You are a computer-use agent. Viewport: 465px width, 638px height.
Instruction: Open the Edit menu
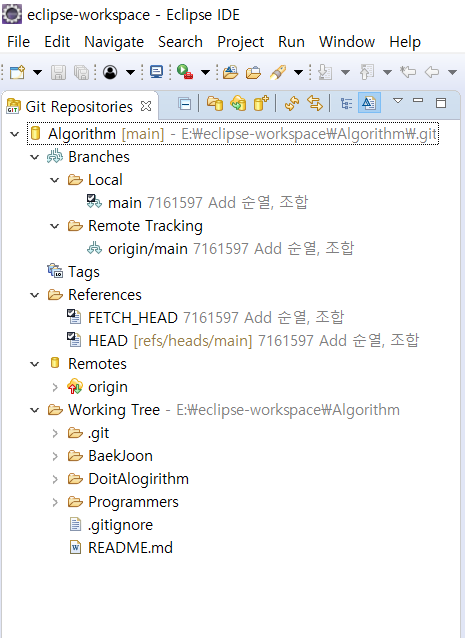pos(57,42)
